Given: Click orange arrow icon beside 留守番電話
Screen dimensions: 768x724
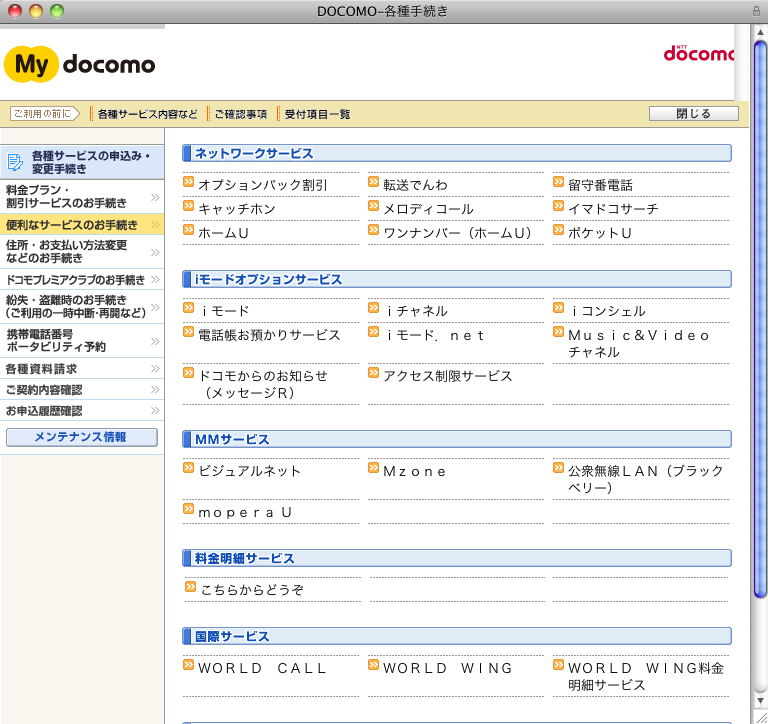Looking at the screenshot, I should tap(559, 182).
